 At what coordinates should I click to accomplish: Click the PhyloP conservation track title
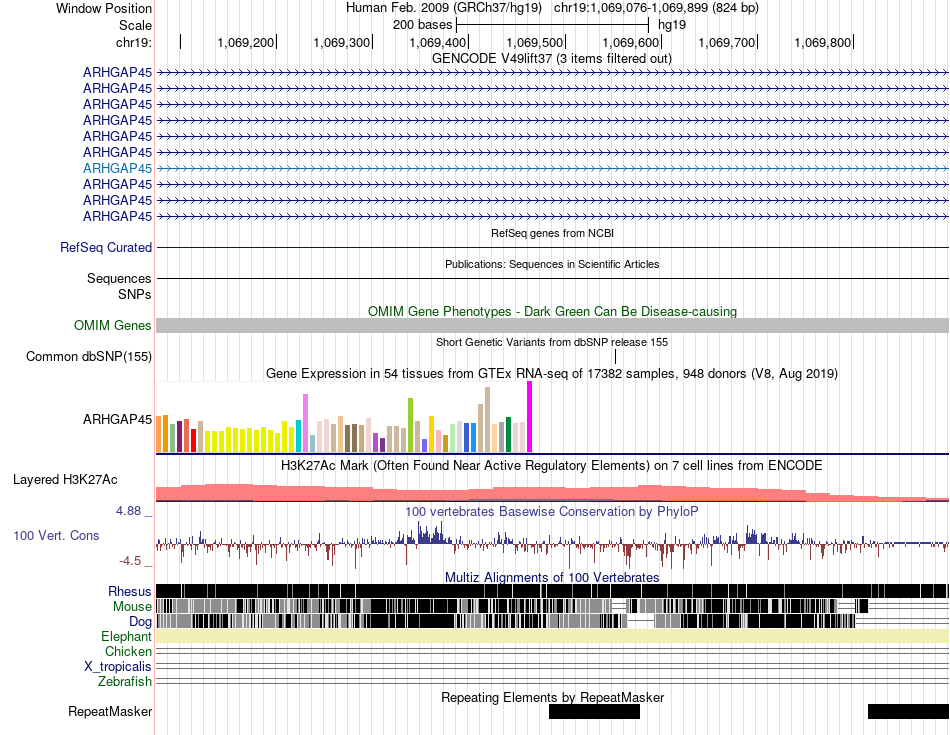coord(551,511)
